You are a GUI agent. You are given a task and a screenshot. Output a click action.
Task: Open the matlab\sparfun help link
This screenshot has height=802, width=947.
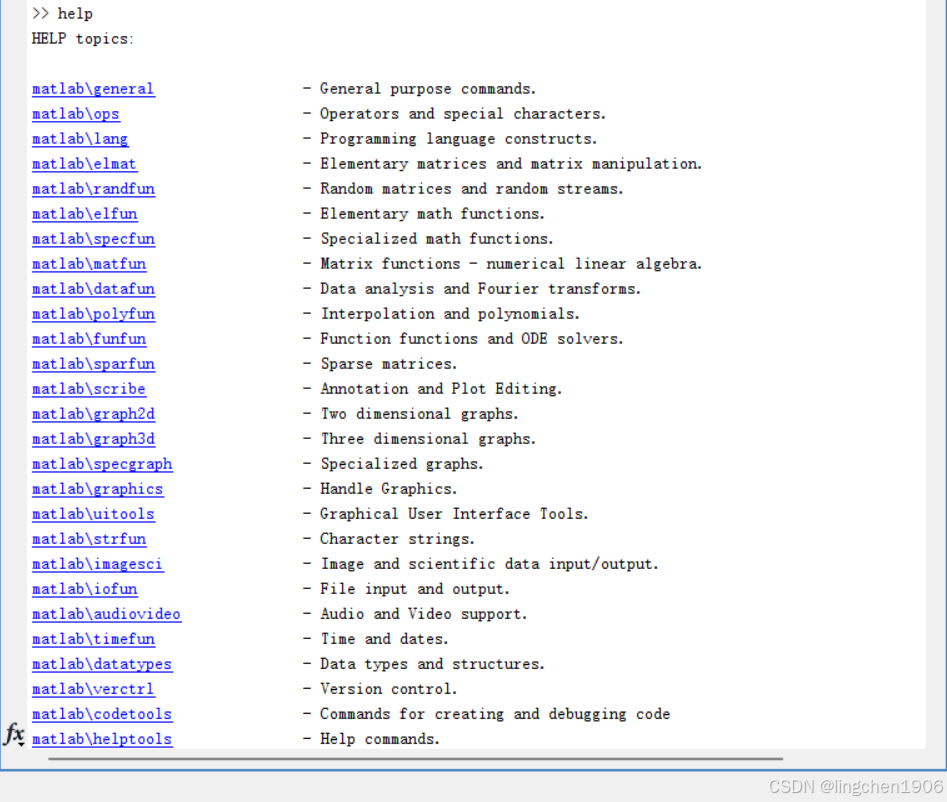pyautogui.click(x=93, y=364)
